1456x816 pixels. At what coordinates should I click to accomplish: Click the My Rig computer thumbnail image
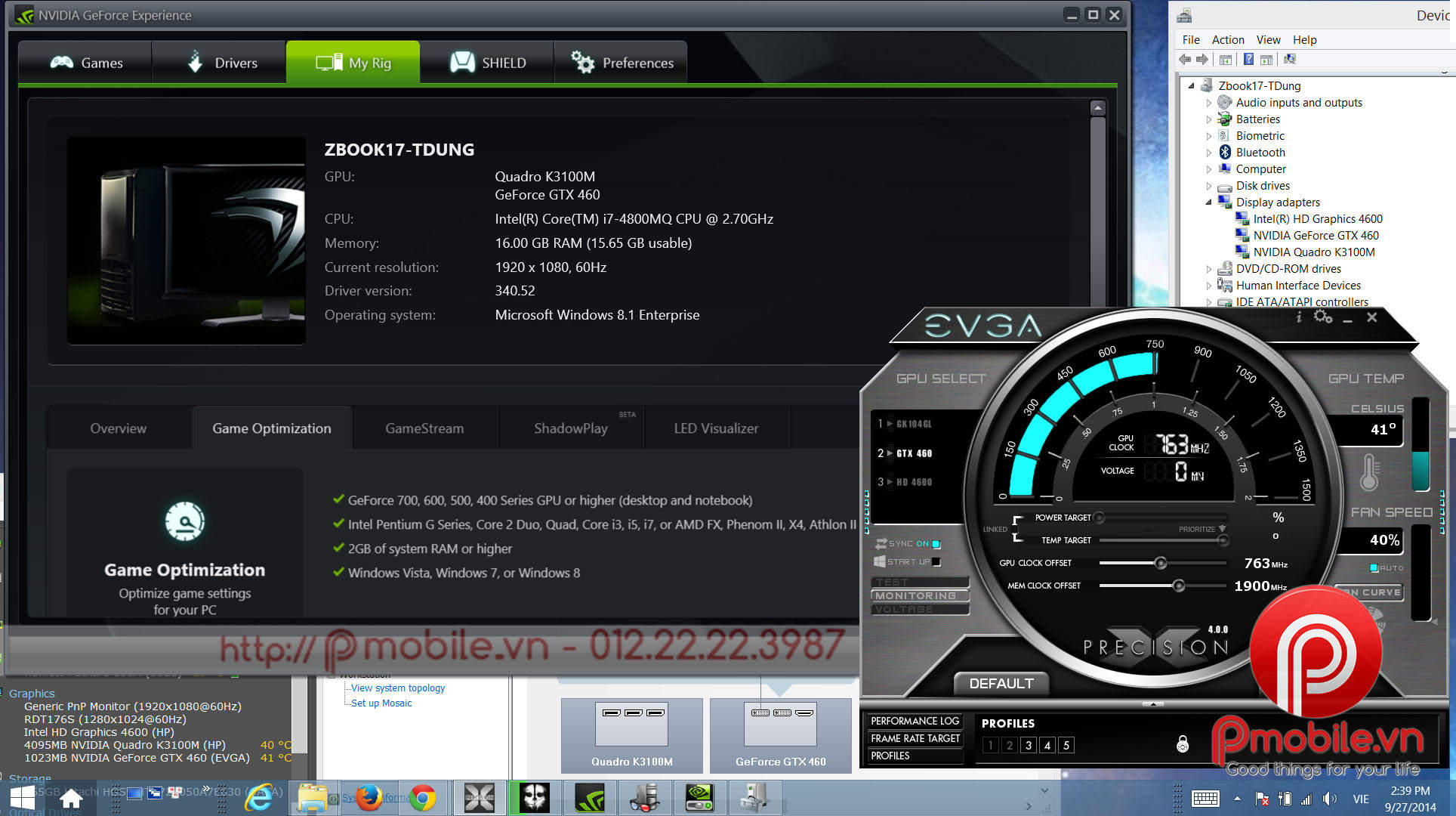coord(187,241)
